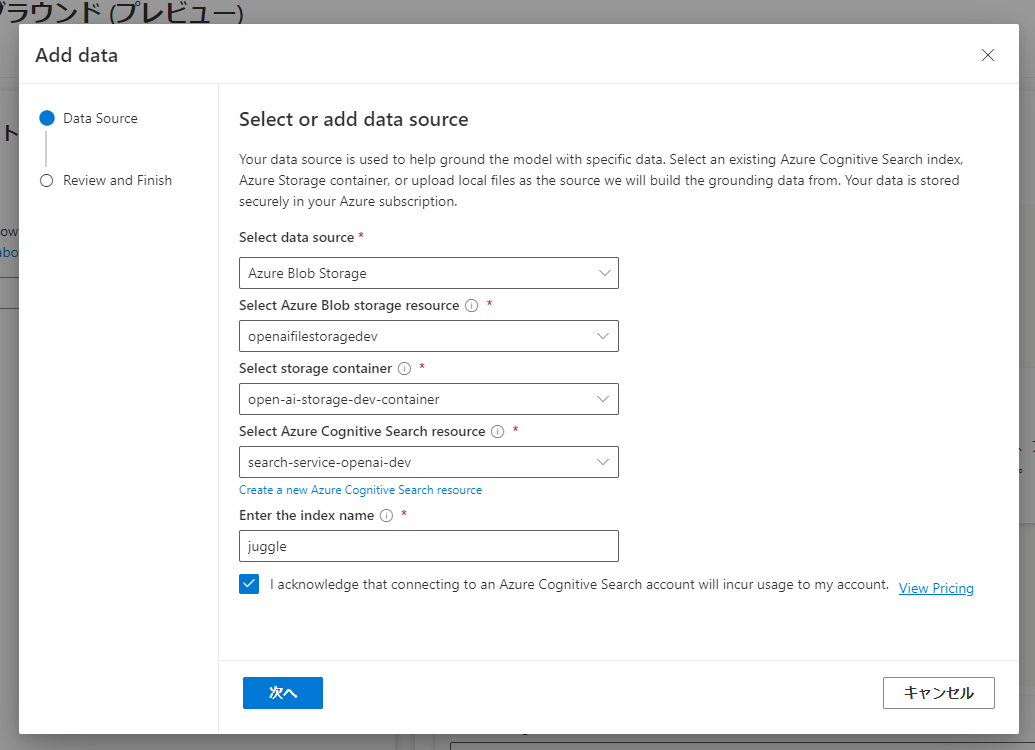Viewport: 1035px width, 750px height.
Task: Open the Select data source dropdown
Action: 428,273
